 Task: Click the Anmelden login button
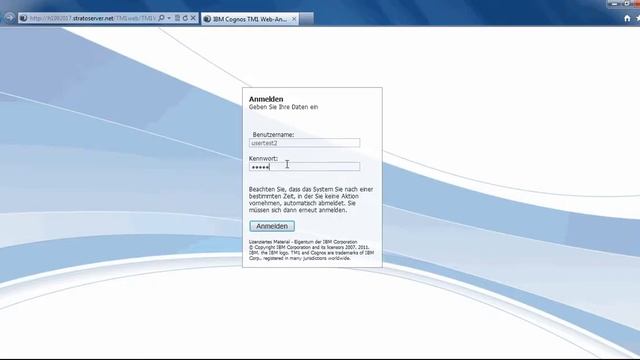pyautogui.click(x=272, y=226)
